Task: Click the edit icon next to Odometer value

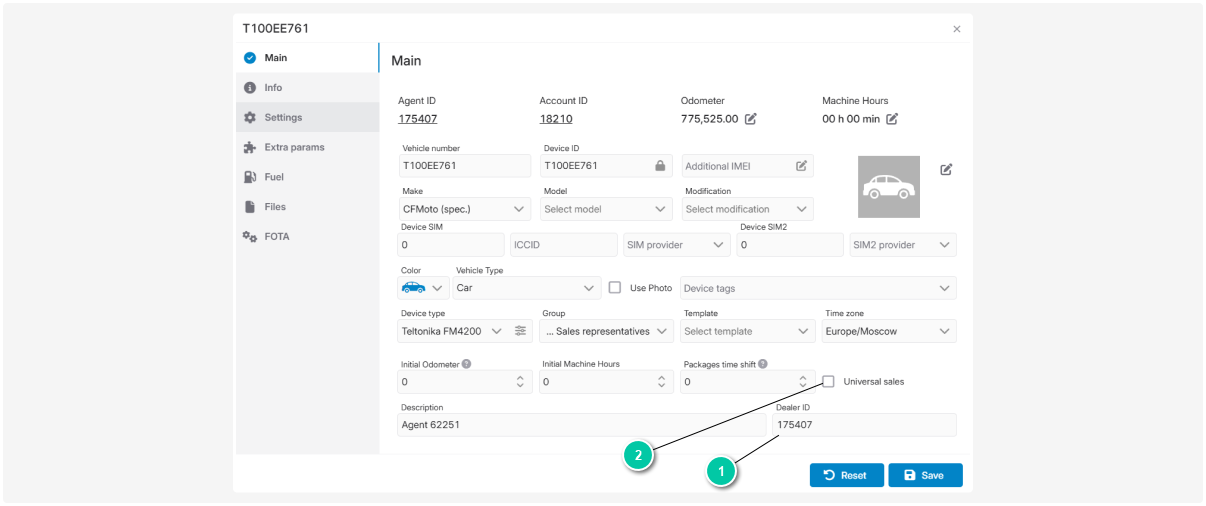Action: (x=751, y=119)
